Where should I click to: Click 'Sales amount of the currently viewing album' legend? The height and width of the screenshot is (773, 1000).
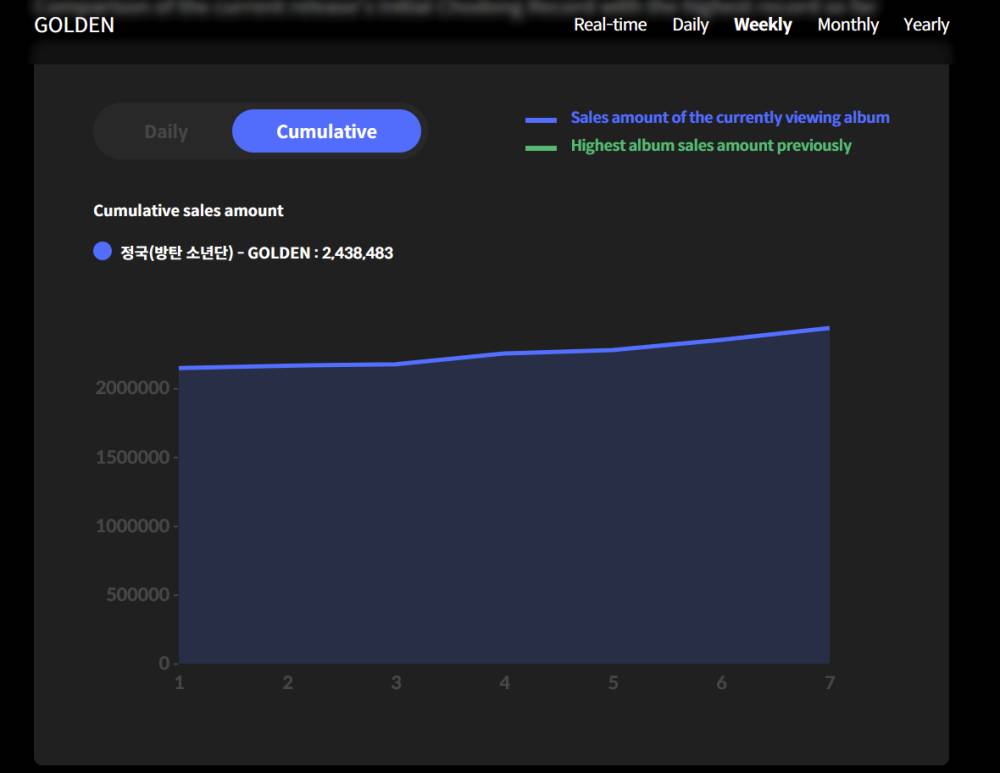pos(730,118)
